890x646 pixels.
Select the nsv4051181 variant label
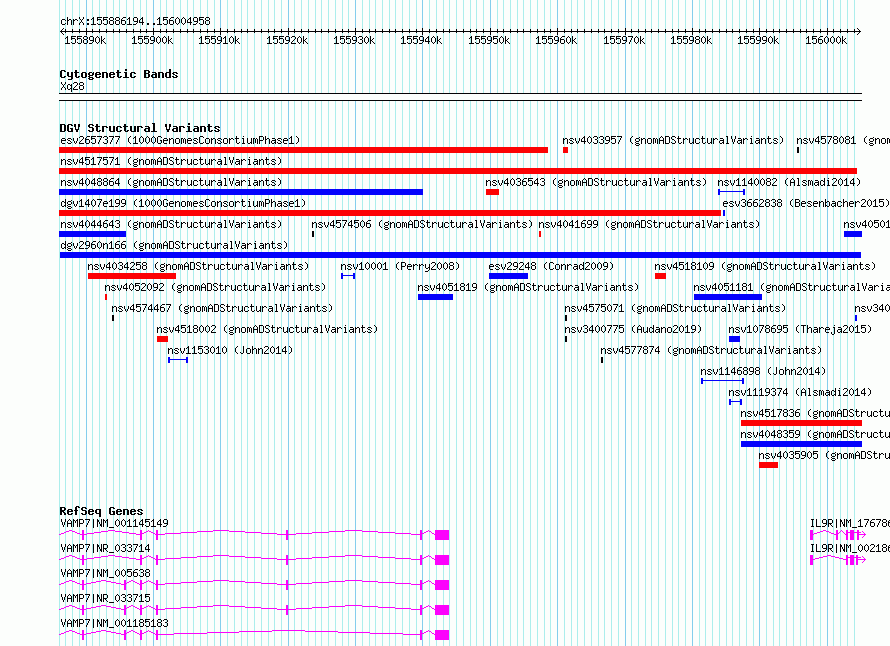click(791, 287)
